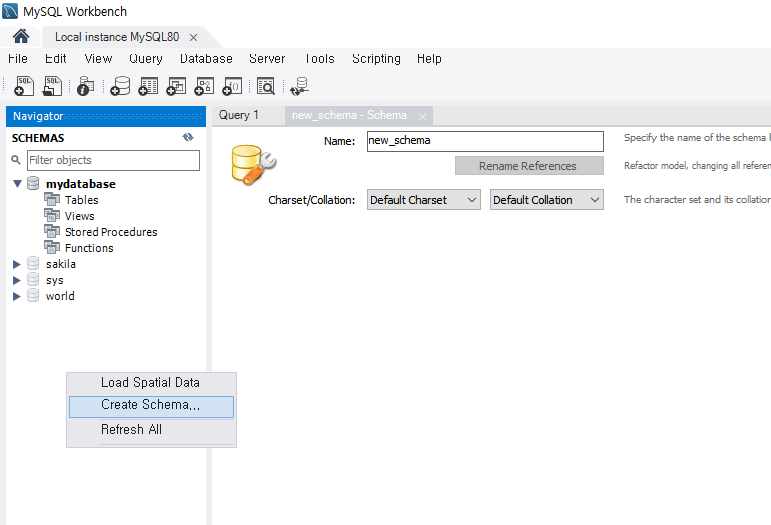Open the Tools menu

(x=320, y=58)
